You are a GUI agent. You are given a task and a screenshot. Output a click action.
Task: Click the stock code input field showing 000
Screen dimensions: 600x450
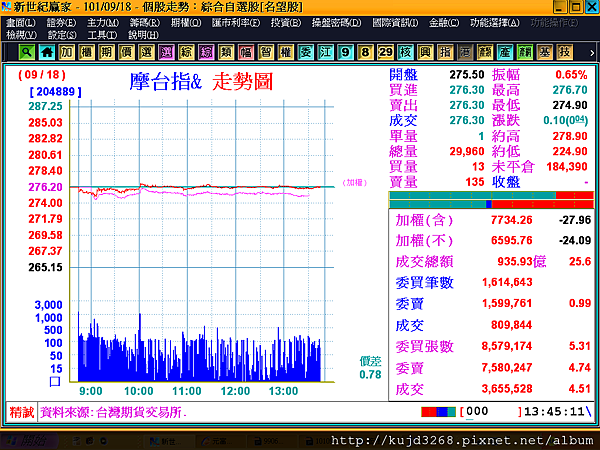click(492, 412)
